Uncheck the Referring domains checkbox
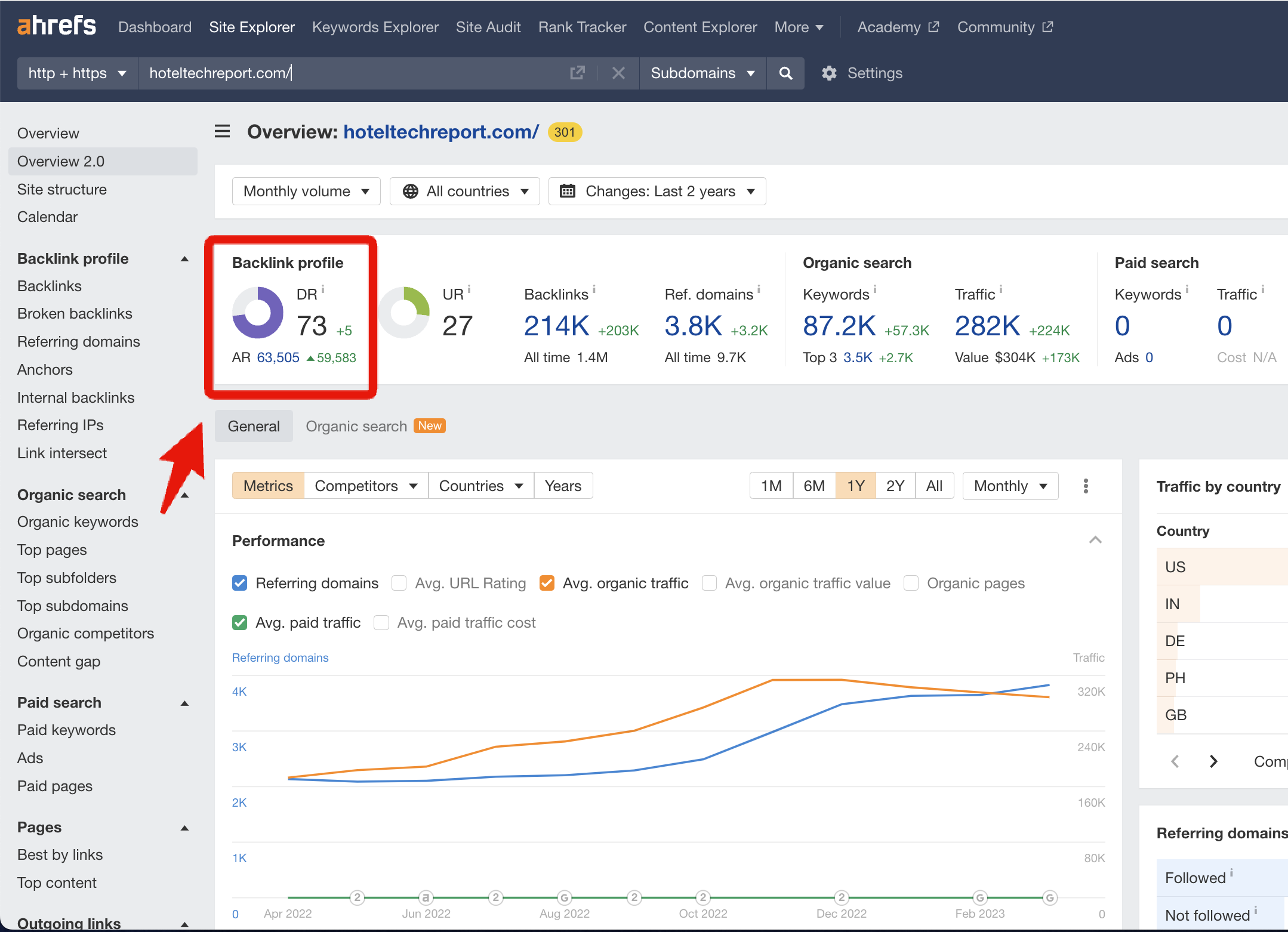 [240, 583]
